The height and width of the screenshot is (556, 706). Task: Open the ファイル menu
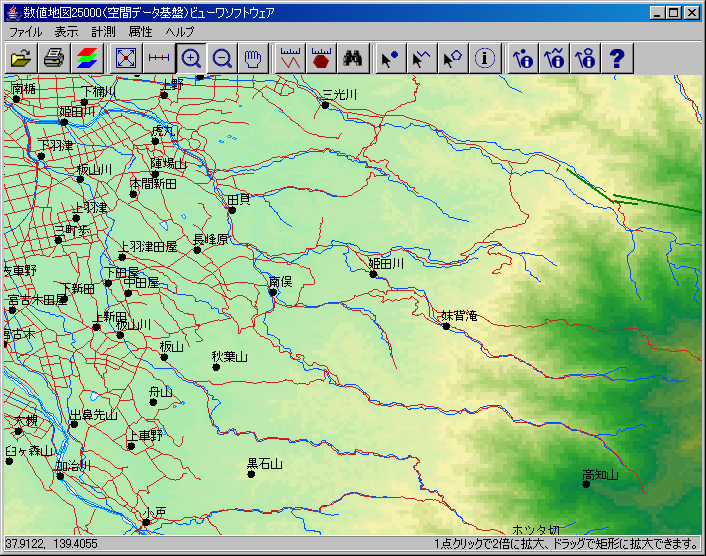26,32
